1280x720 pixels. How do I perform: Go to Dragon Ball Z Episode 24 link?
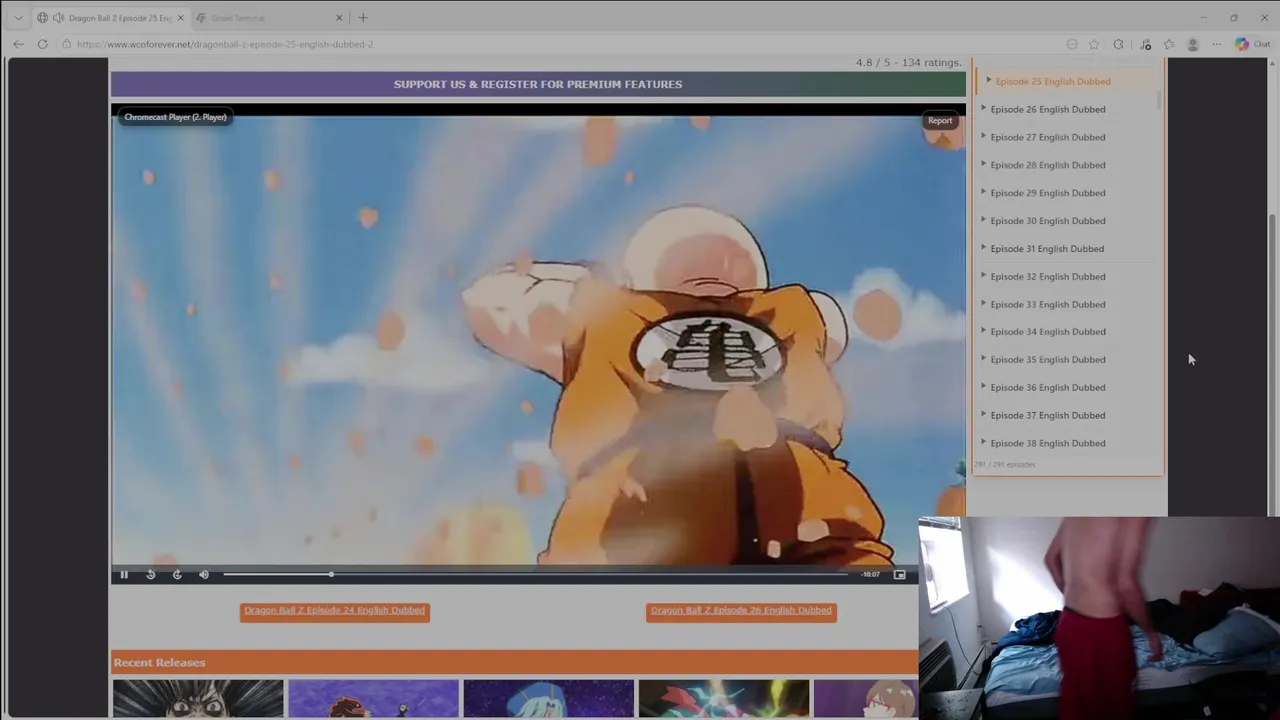point(335,610)
